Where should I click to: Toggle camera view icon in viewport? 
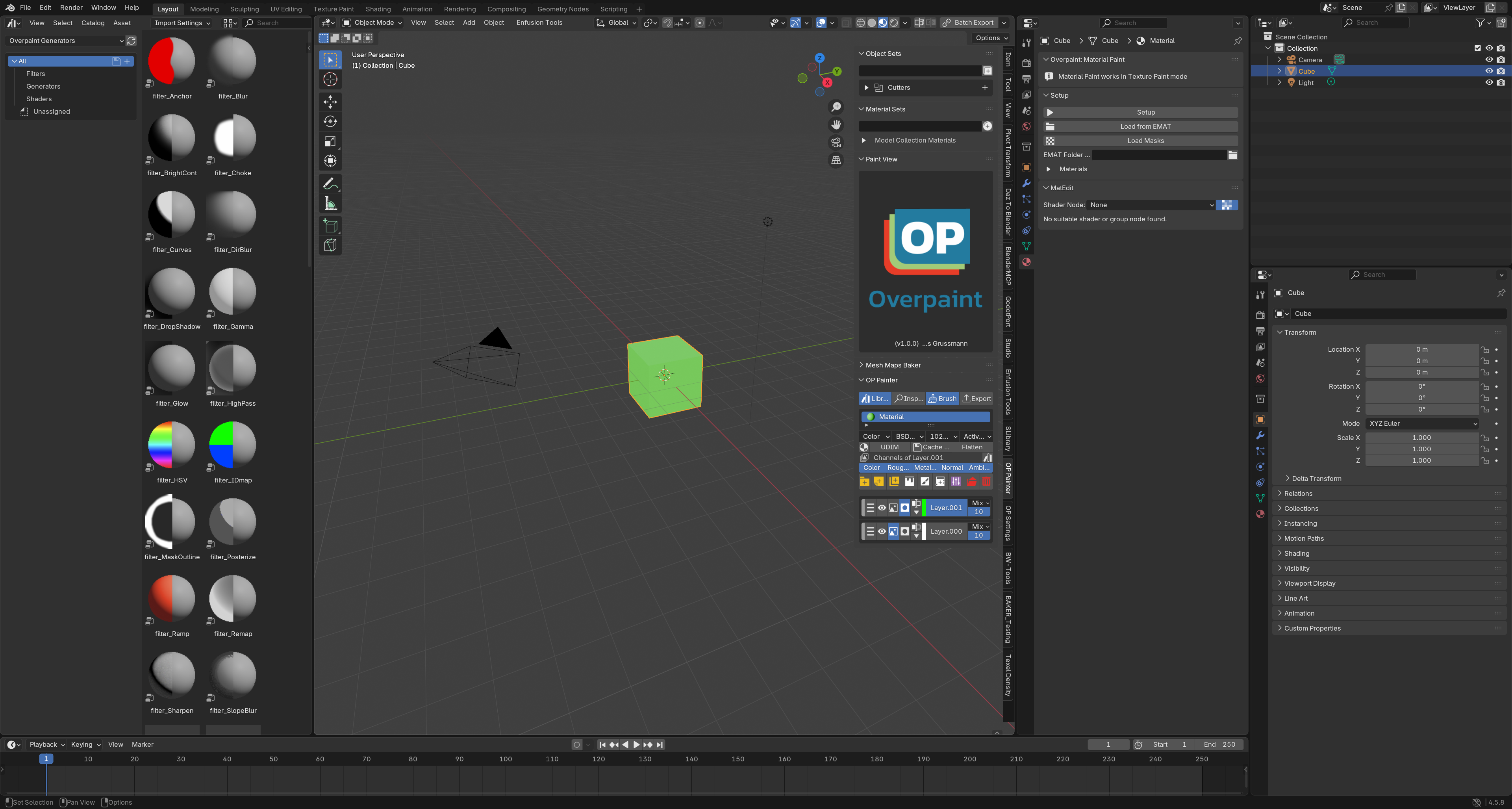click(x=836, y=142)
